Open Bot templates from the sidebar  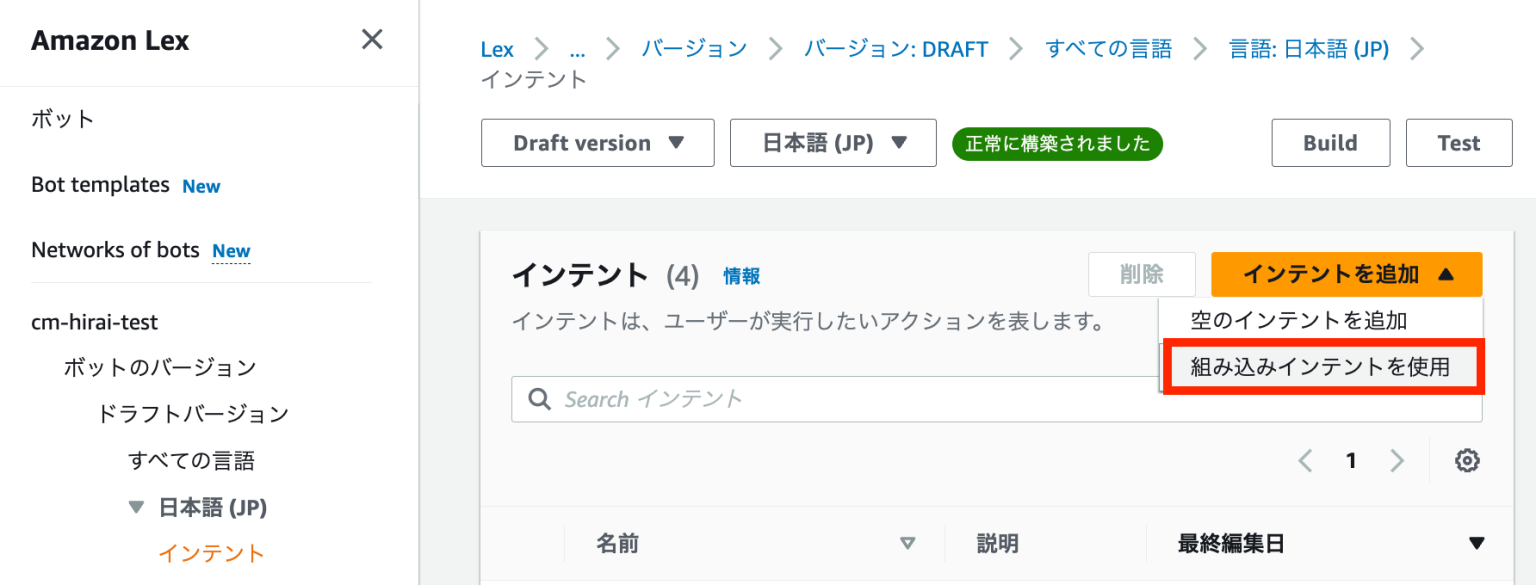tap(99, 184)
